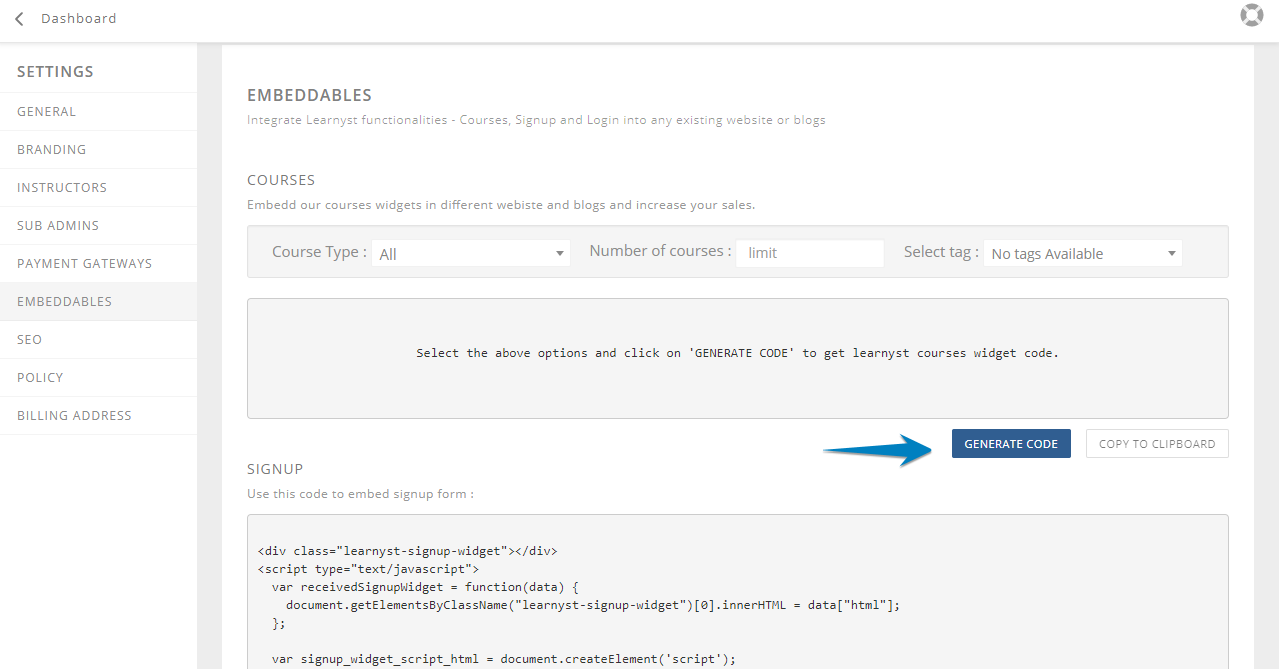Click the SIGNUP section heading
1279x669 pixels.
(x=275, y=469)
